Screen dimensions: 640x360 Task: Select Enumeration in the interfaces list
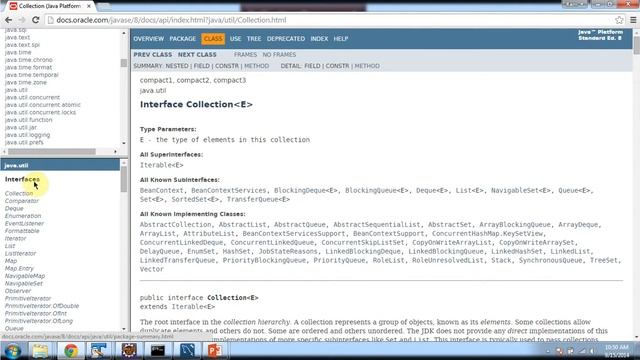[23, 216]
